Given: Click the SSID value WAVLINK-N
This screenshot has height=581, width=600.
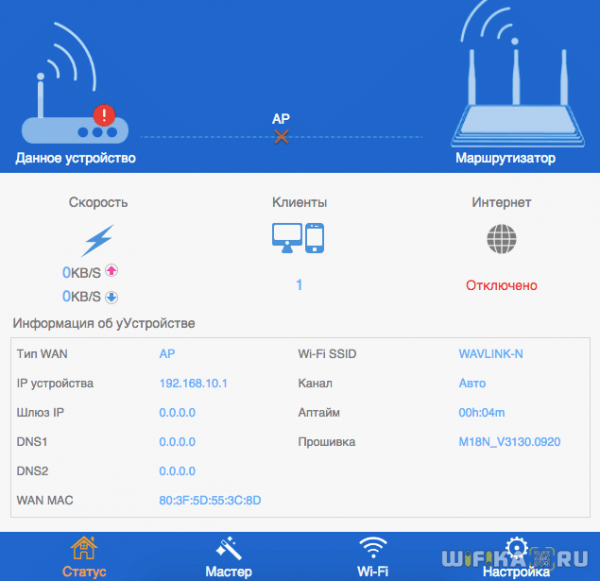Looking at the screenshot, I should (x=491, y=354).
